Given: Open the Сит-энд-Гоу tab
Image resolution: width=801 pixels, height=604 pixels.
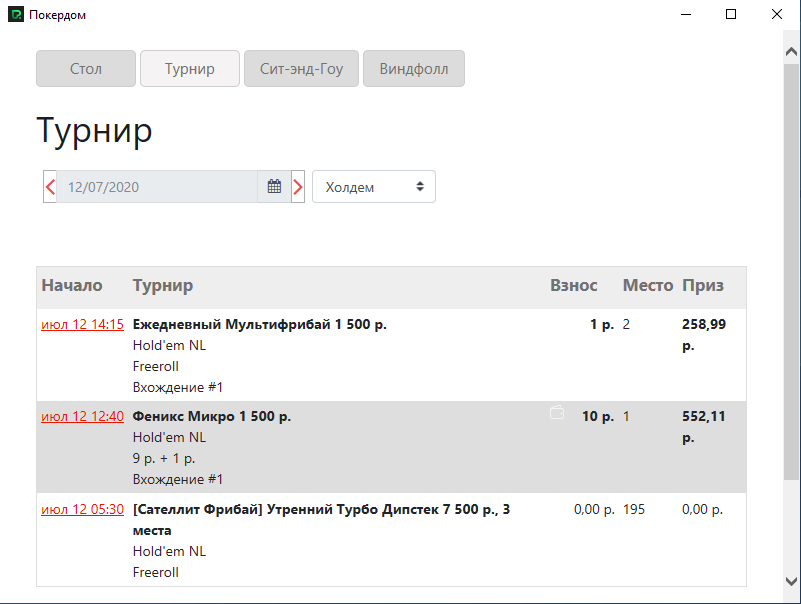Looking at the screenshot, I should pos(301,68).
